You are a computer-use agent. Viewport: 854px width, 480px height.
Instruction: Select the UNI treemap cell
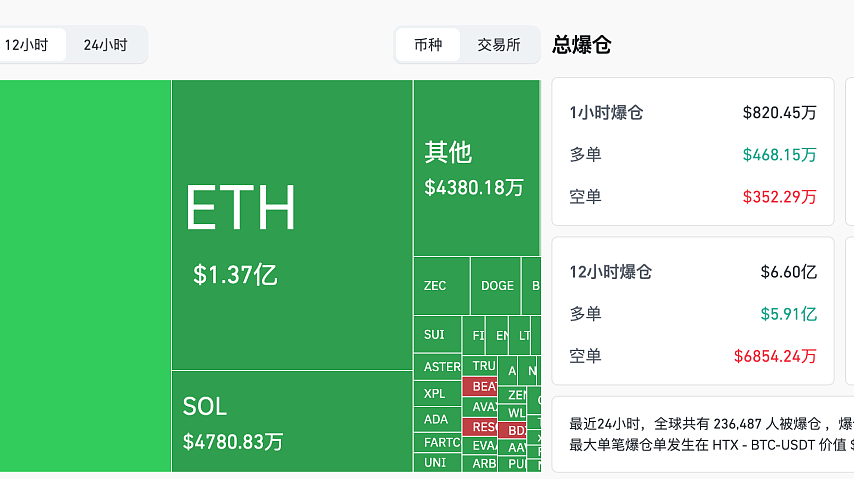(x=437, y=463)
